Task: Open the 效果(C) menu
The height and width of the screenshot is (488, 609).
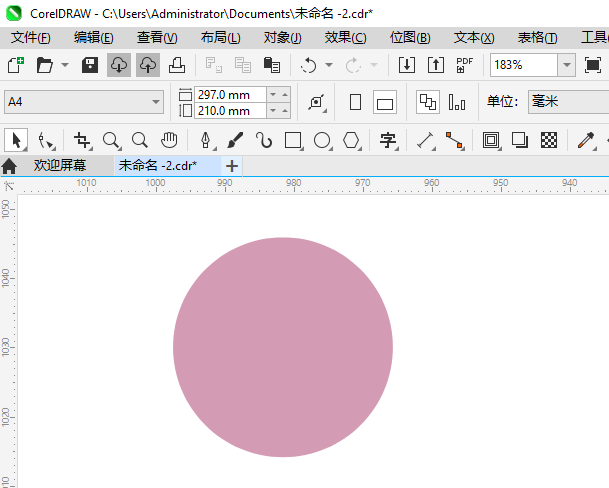Action: coord(345,38)
